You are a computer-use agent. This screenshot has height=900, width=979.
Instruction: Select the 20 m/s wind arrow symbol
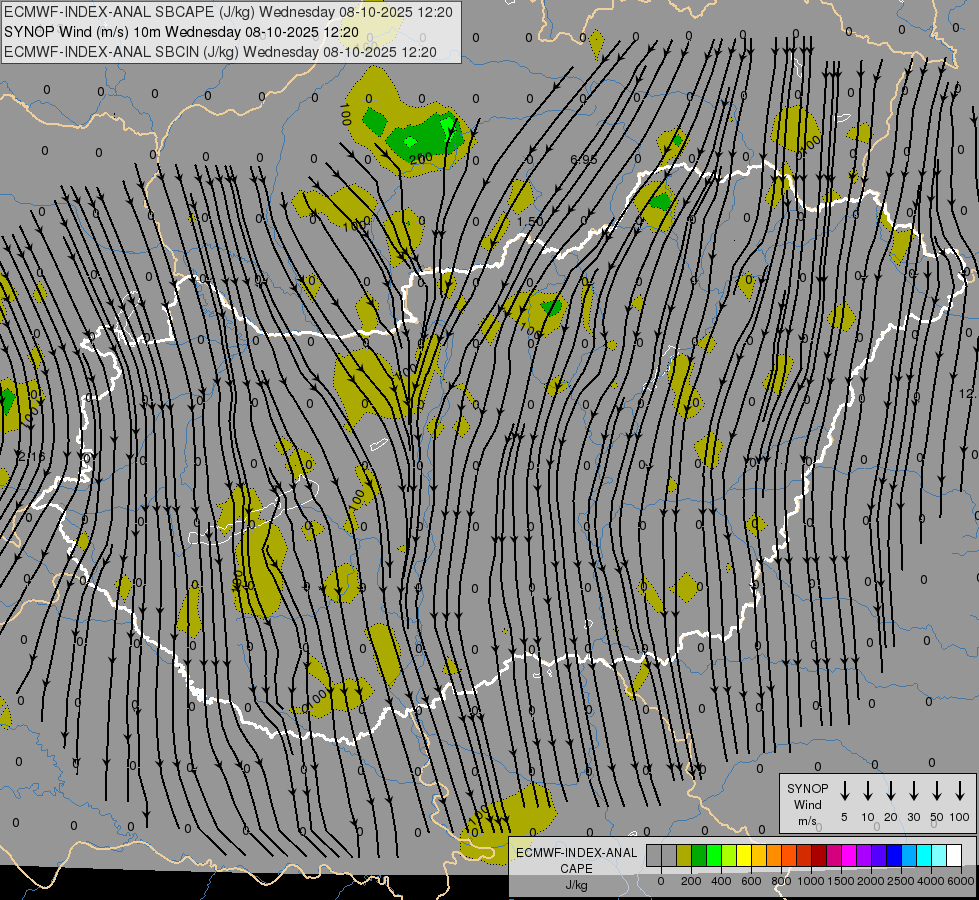point(891,791)
